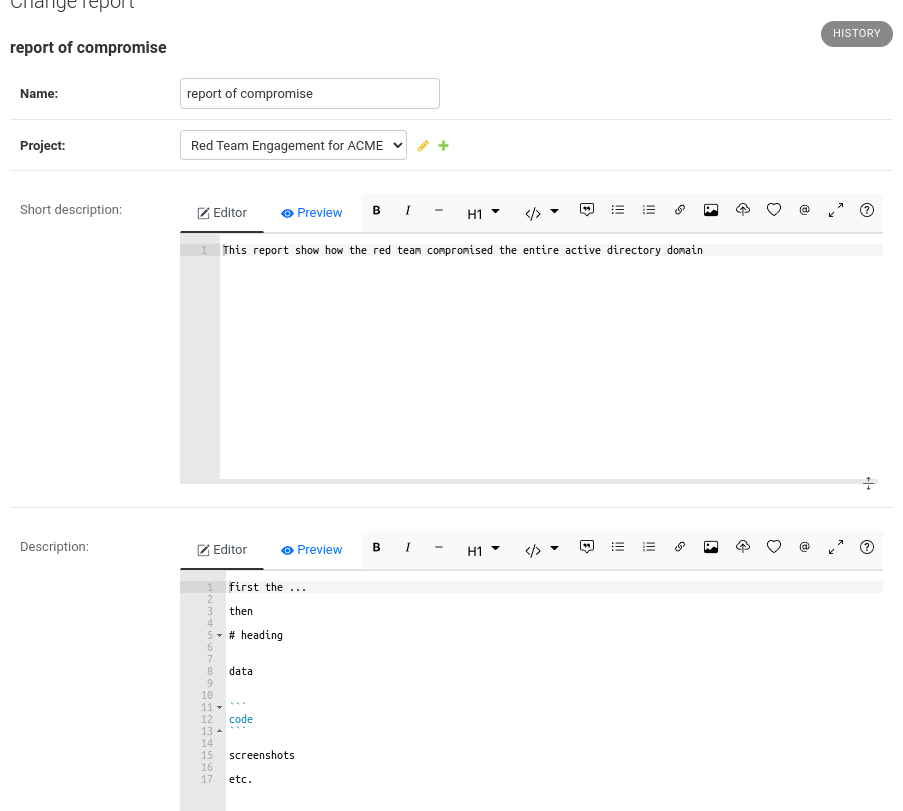Show Preview tab of Short description
This screenshot has width=903, height=811.
[x=312, y=213]
